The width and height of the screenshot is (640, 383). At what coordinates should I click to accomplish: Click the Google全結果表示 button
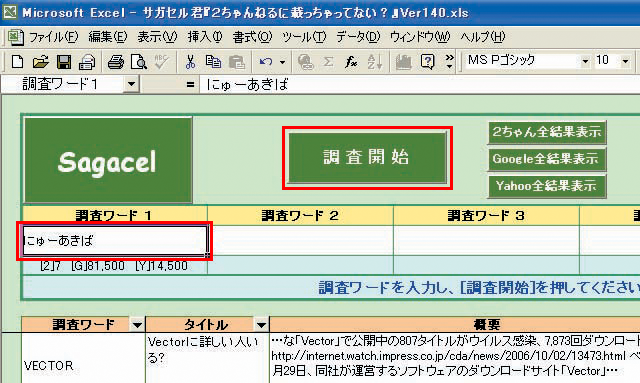pyautogui.click(x=547, y=159)
